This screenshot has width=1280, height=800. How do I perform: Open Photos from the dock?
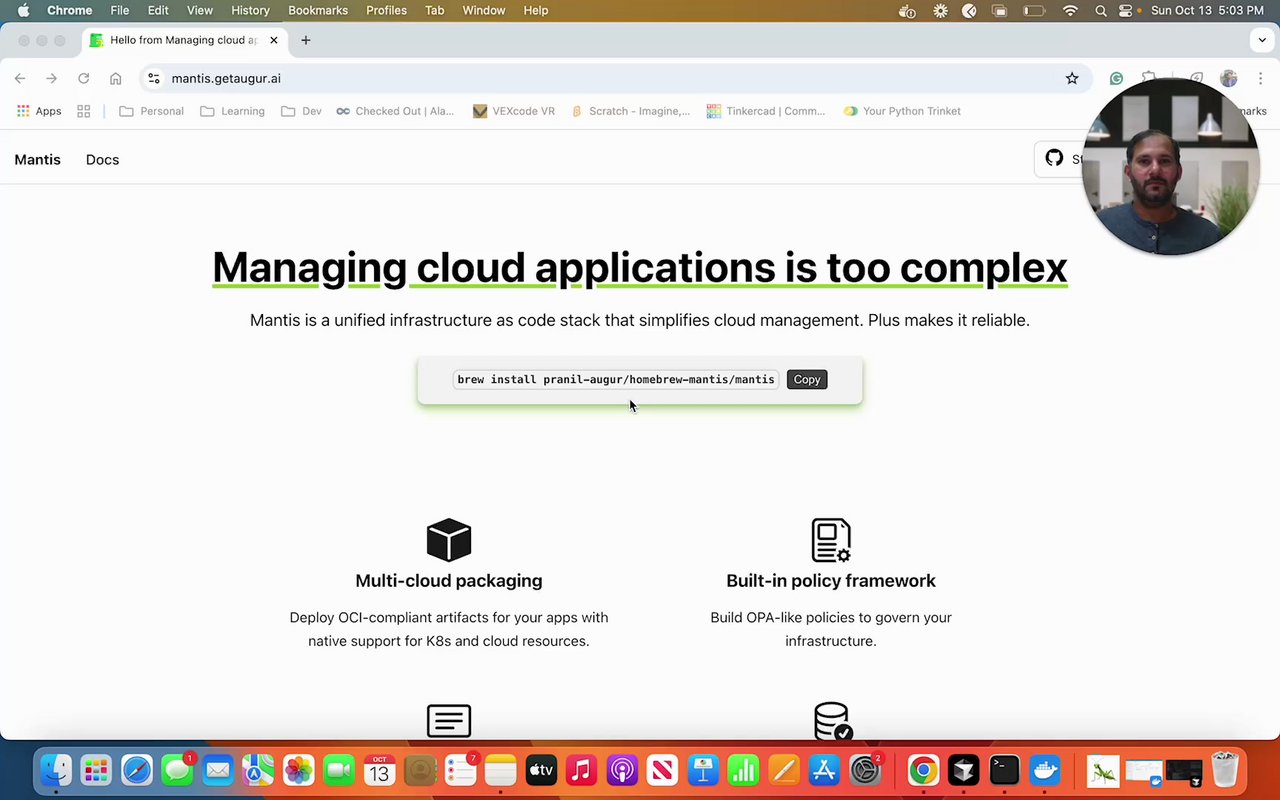coord(298,770)
